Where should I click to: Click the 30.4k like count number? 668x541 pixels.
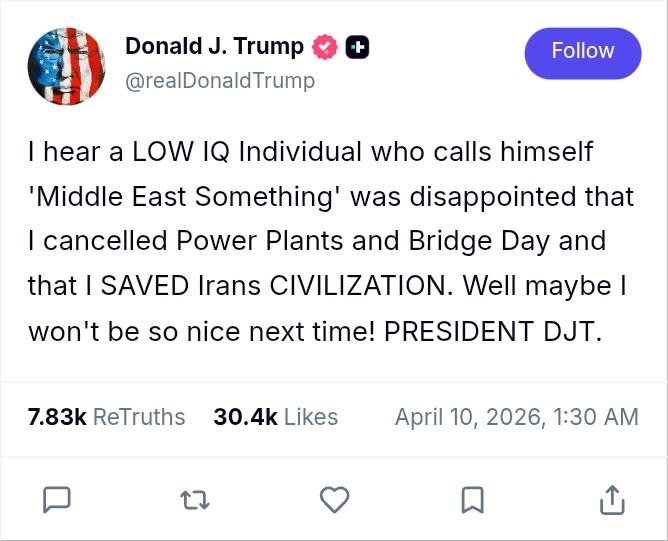point(245,417)
